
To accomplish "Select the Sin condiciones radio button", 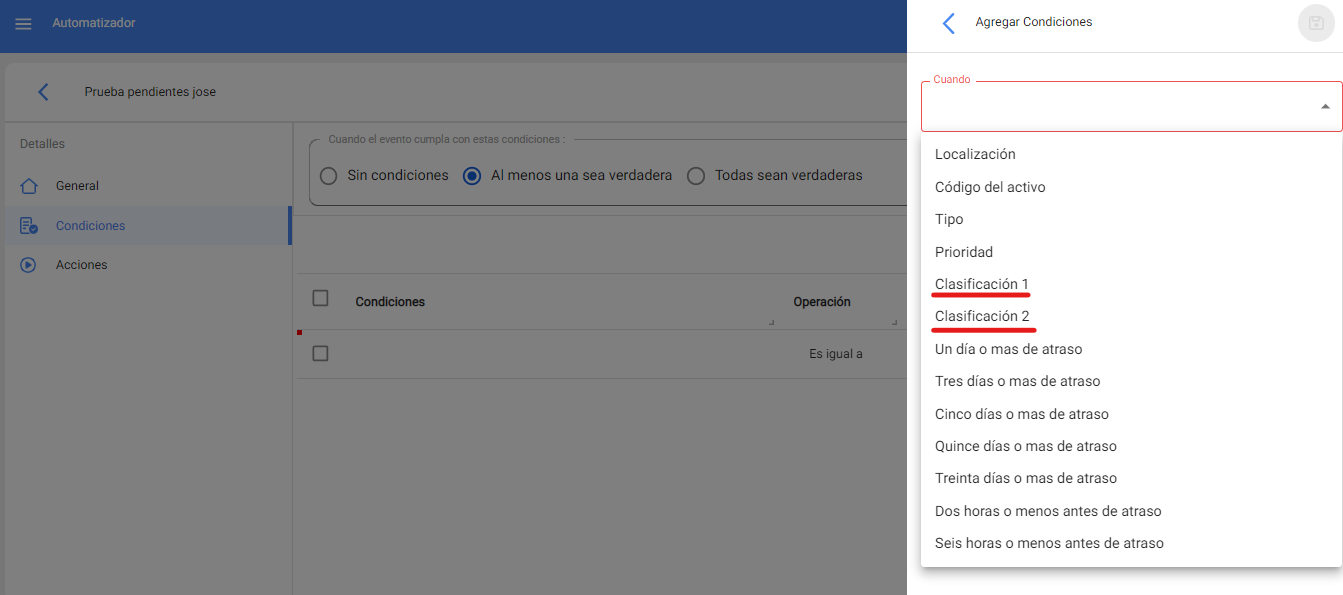I will click(328, 176).
